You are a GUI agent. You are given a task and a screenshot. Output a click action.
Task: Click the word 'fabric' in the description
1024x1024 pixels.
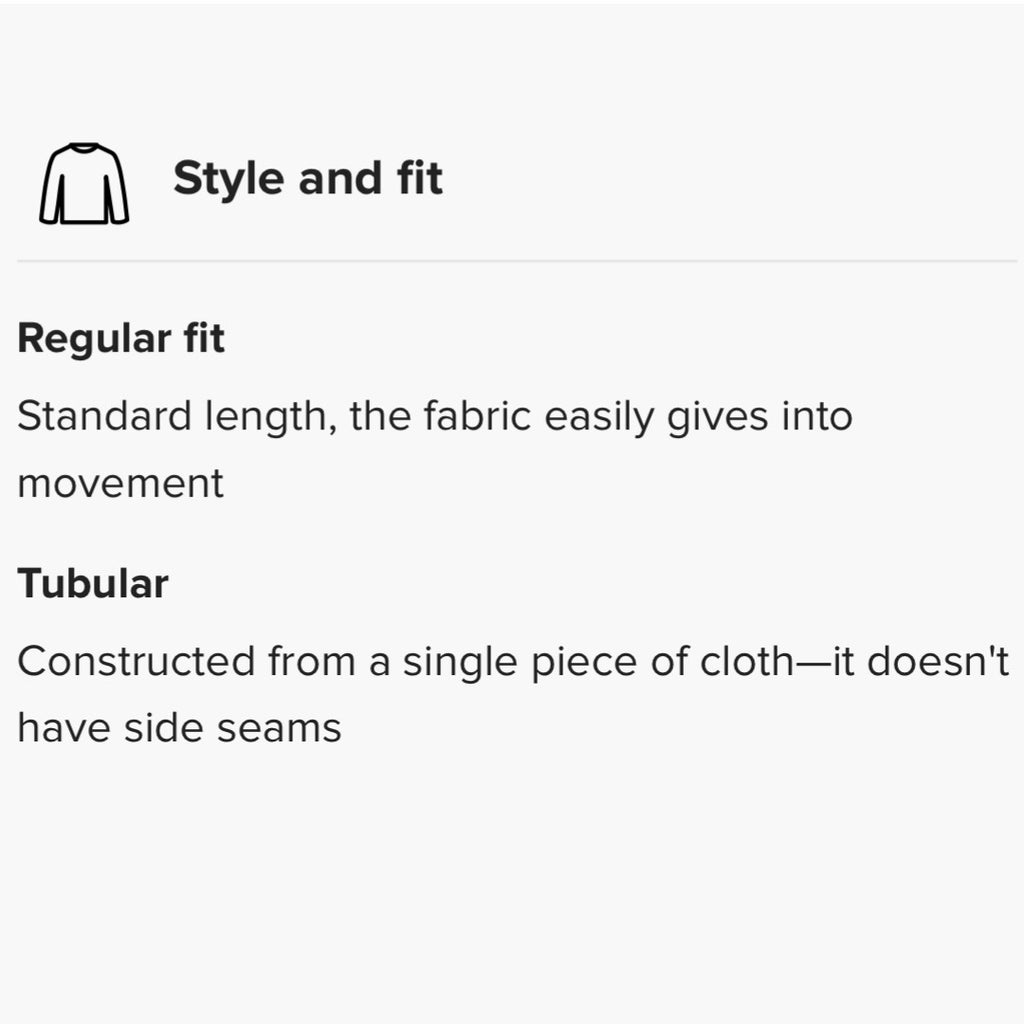click(477, 417)
